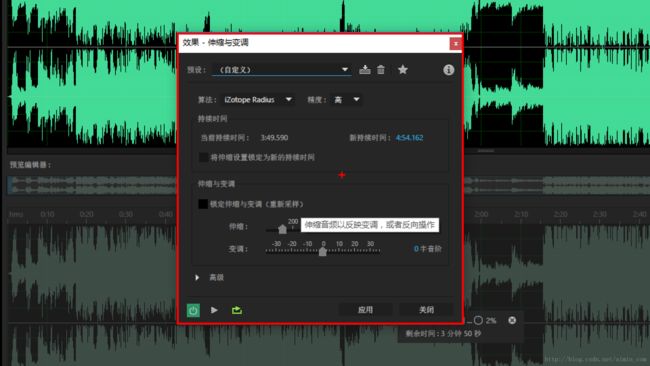Close the dialog with 关闭 button
650x366 pixels.
(x=426, y=310)
